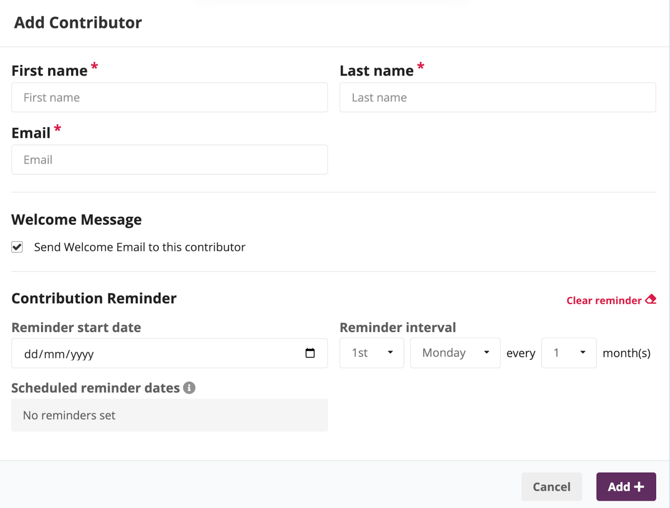Viewport: 670px width, 508px height.
Task: Click the calendar picker icon in date field
Action: (310, 353)
